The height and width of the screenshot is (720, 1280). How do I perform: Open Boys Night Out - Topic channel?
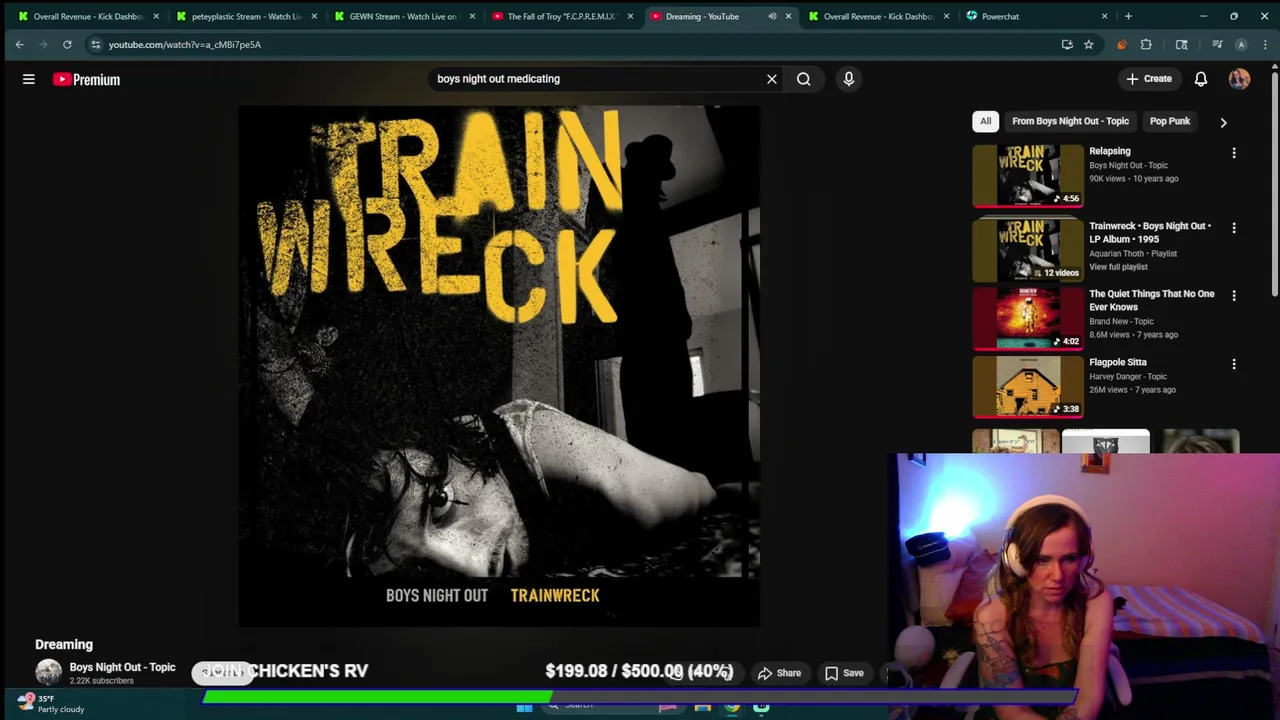click(x=122, y=667)
